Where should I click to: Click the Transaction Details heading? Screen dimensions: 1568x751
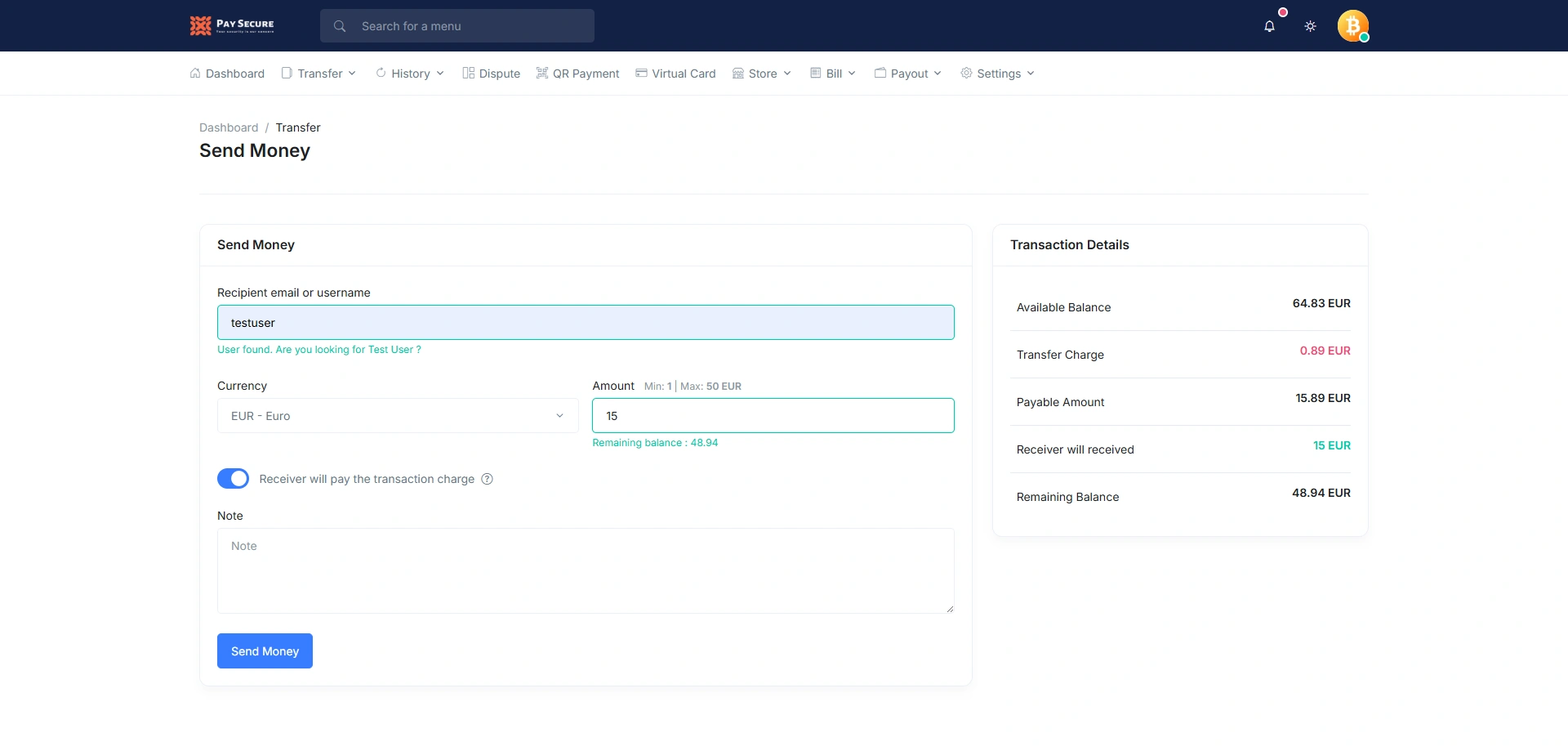pos(1069,245)
